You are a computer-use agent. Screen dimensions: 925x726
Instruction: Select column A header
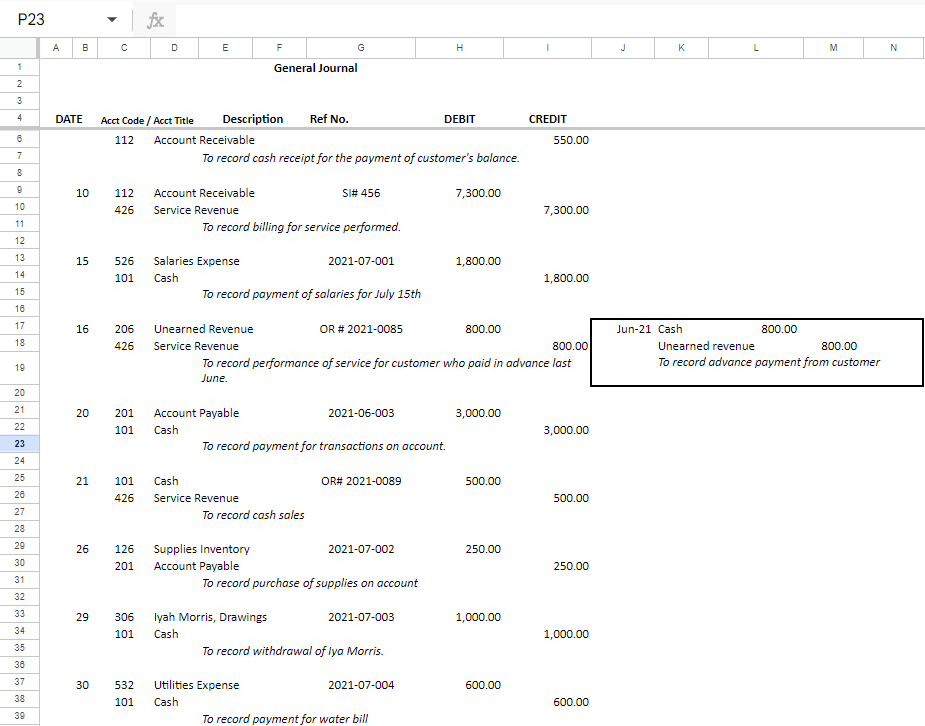pos(56,48)
